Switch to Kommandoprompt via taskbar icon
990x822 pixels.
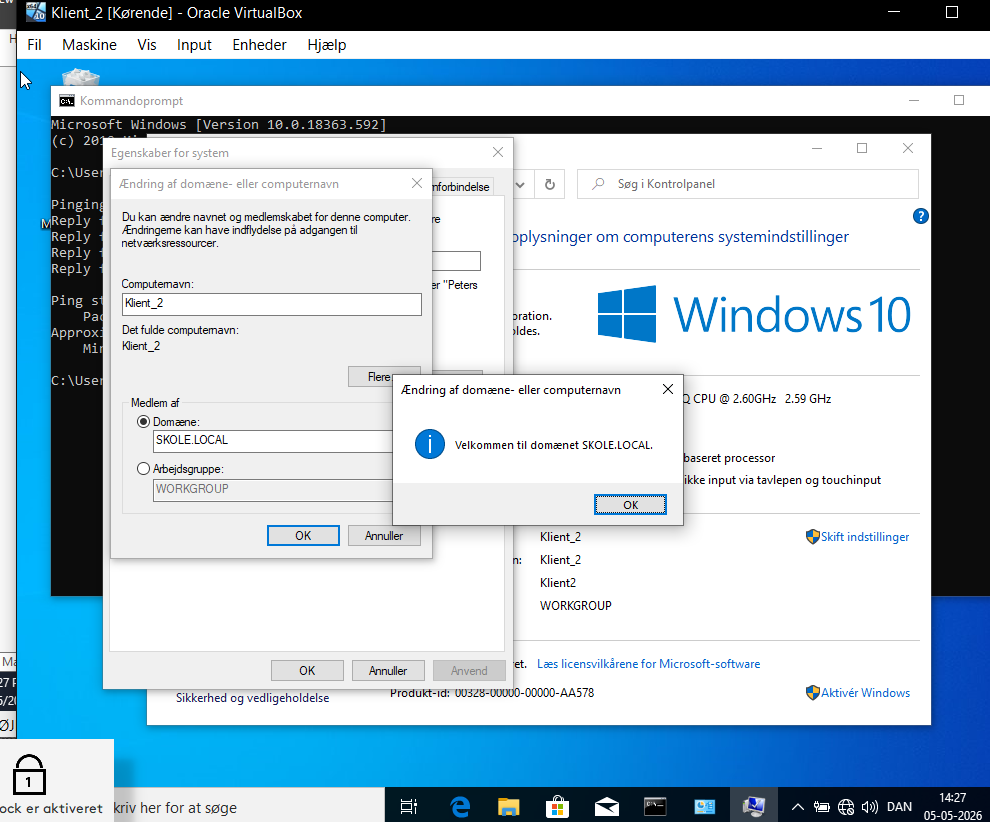click(x=655, y=806)
